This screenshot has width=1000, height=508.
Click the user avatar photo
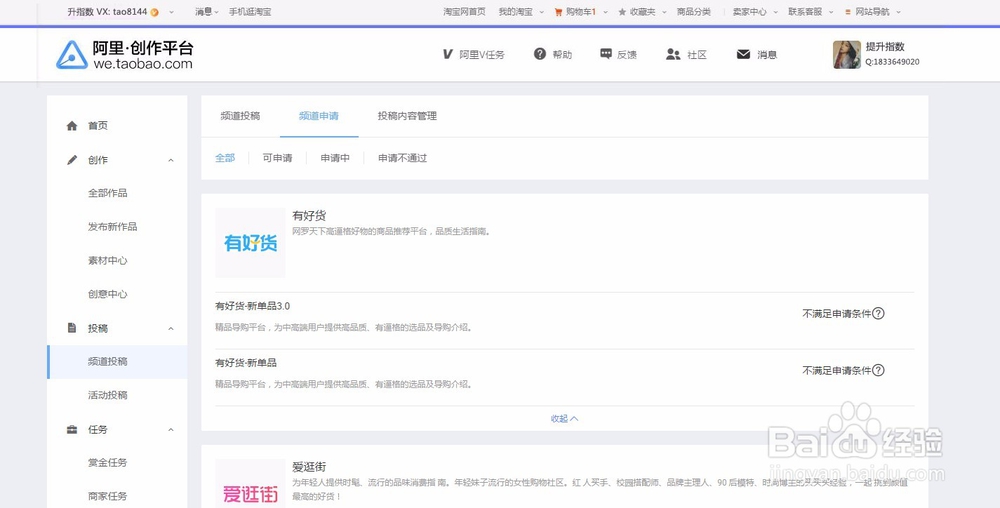(847, 55)
